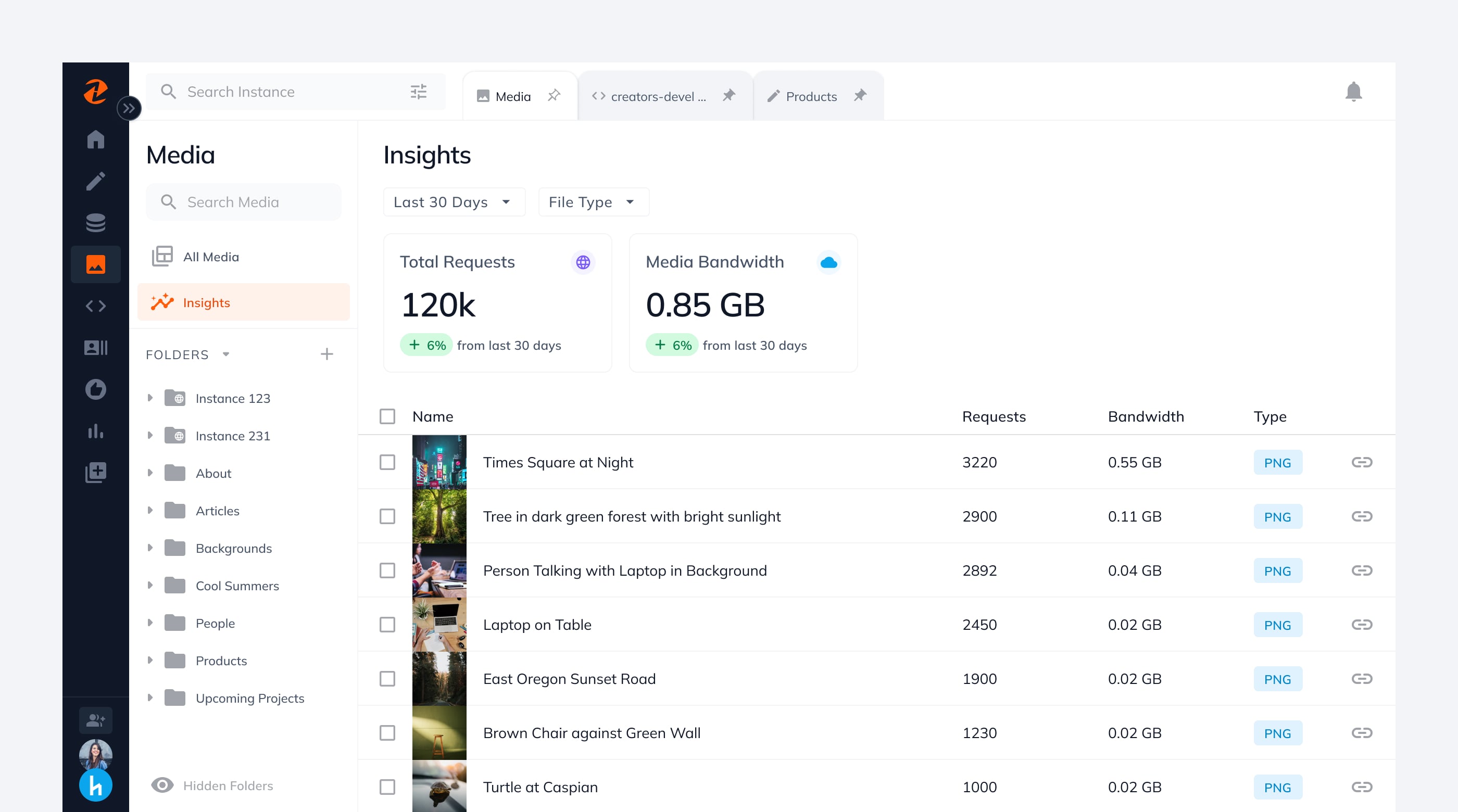The width and height of the screenshot is (1458, 812).
Task: Open the Analytics bar chart icon in sidebar
Action: click(x=96, y=431)
